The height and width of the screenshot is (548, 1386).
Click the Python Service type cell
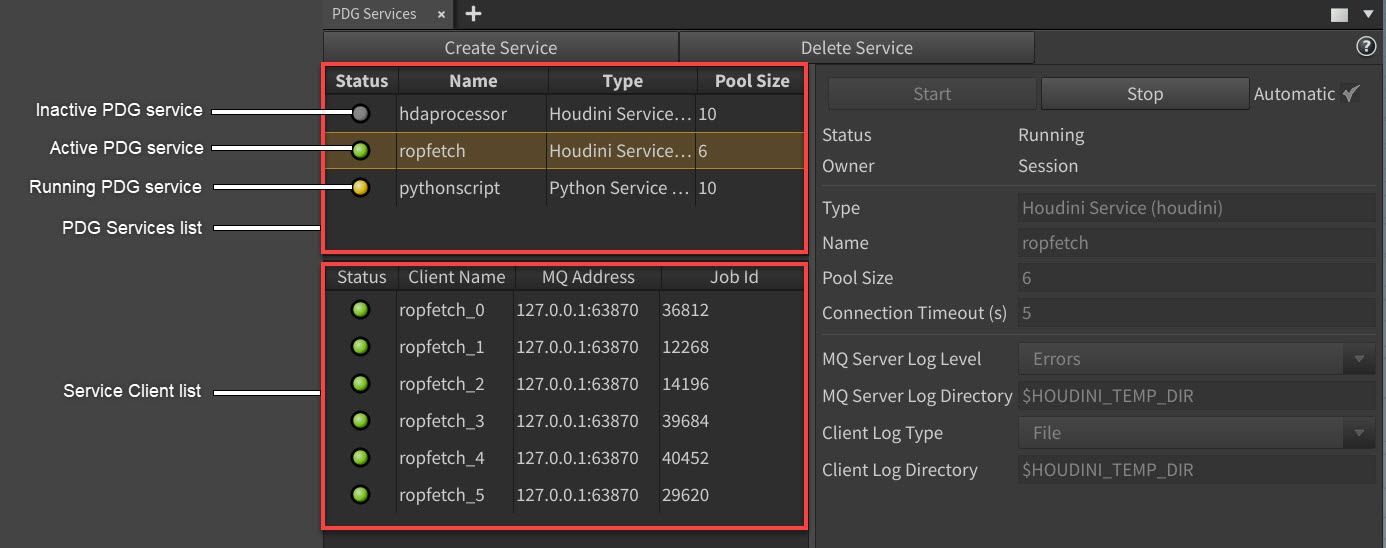621,188
